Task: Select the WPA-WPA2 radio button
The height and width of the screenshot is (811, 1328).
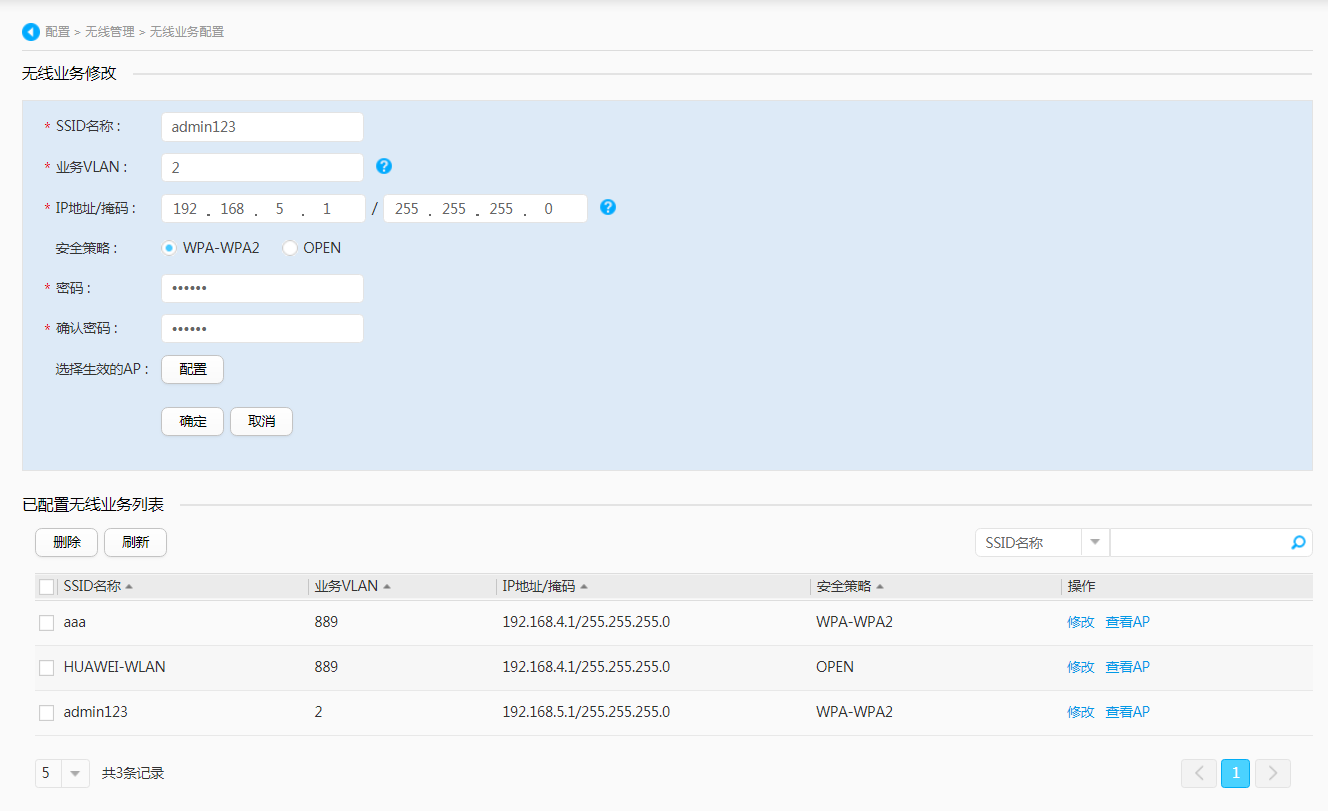Action: (x=170, y=248)
